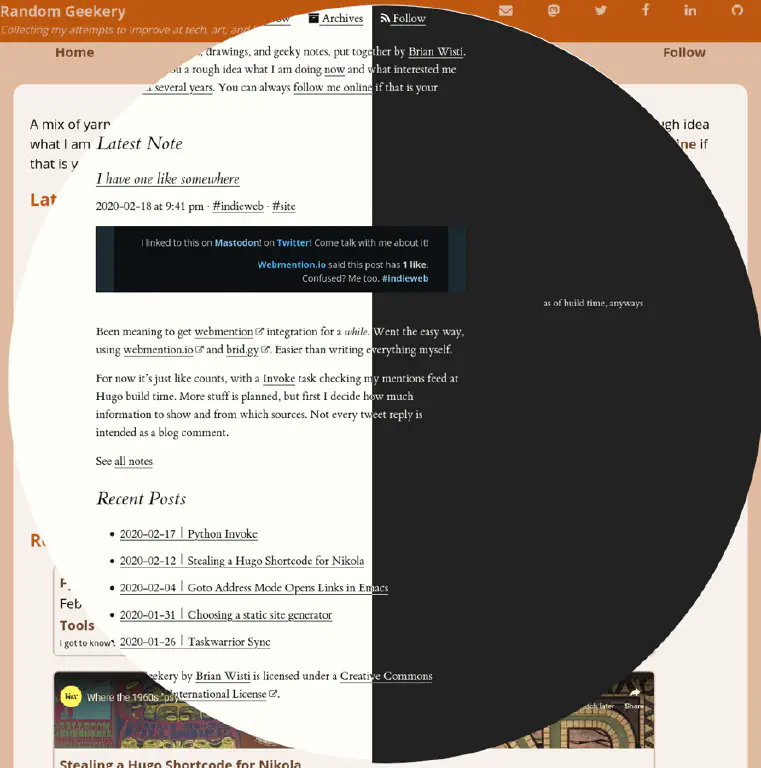Click the Webmention.io link in dark box
The height and width of the screenshot is (768, 761).
pos(291,265)
